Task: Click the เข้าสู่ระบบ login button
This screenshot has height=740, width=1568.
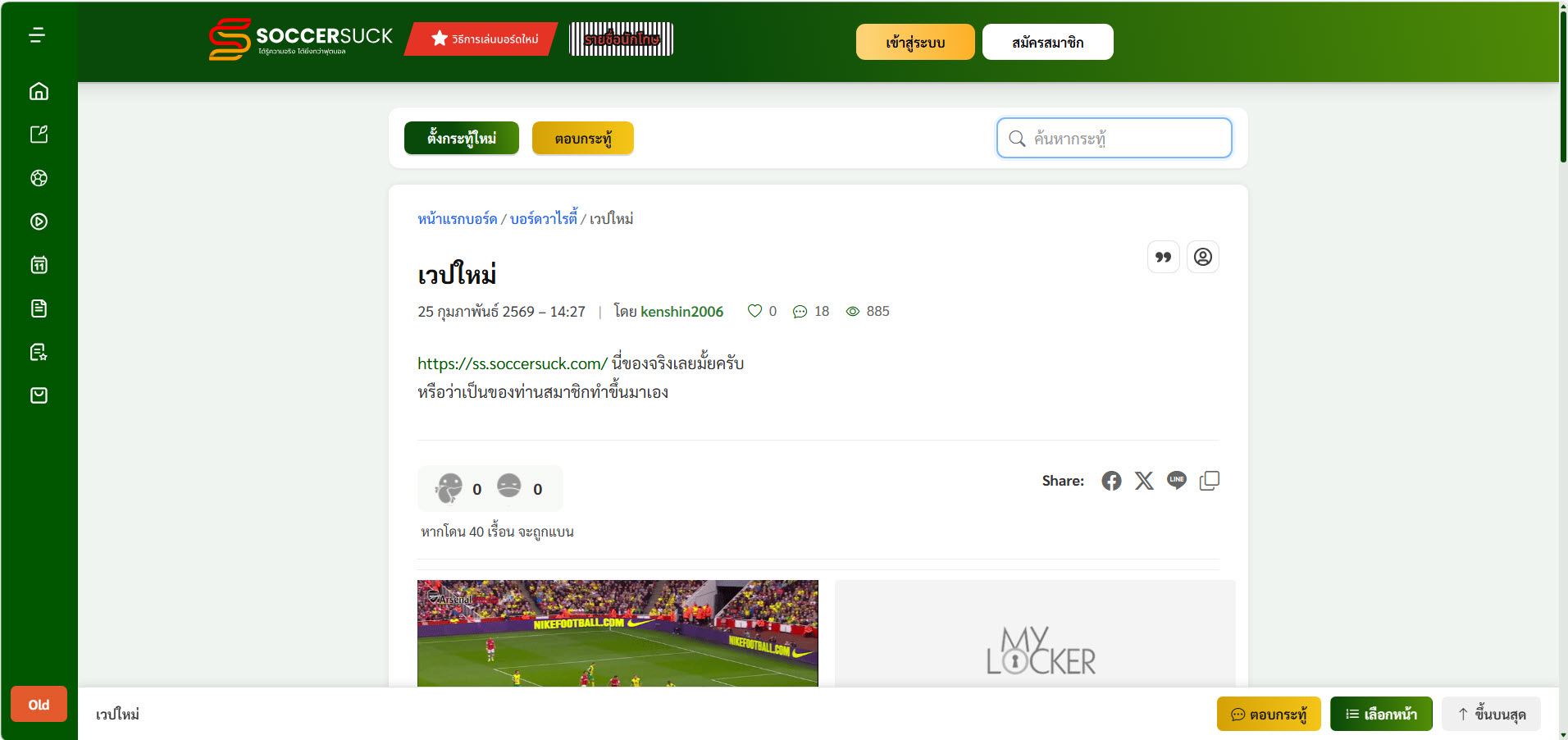Action: [915, 42]
